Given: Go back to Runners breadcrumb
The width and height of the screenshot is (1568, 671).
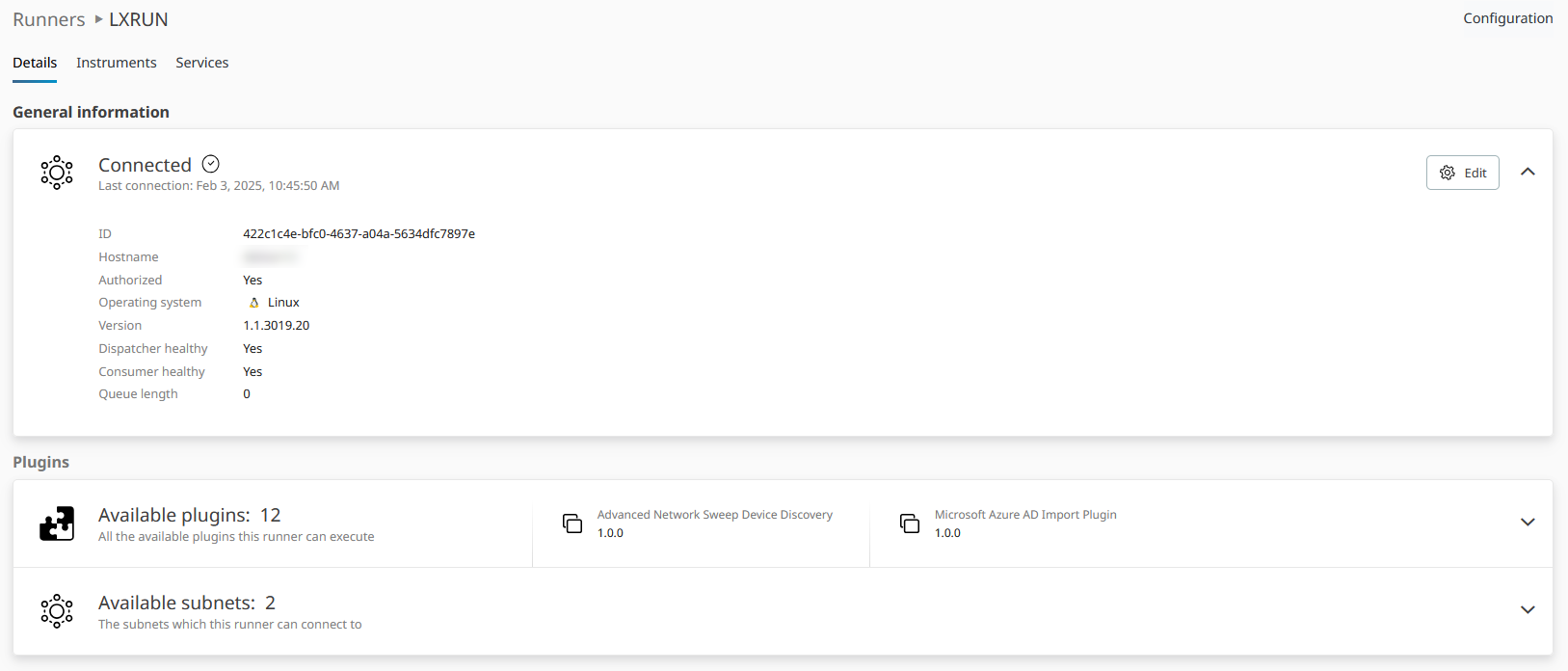Looking at the screenshot, I should coord(48,19).
